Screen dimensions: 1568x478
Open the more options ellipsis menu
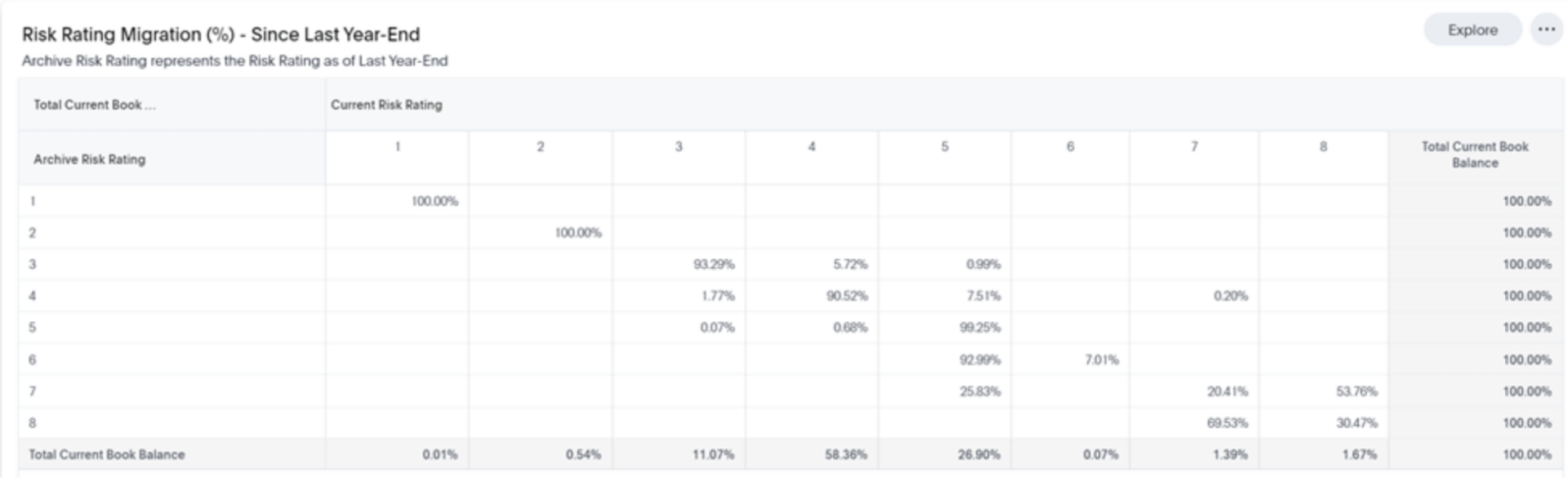point(1546,29)
